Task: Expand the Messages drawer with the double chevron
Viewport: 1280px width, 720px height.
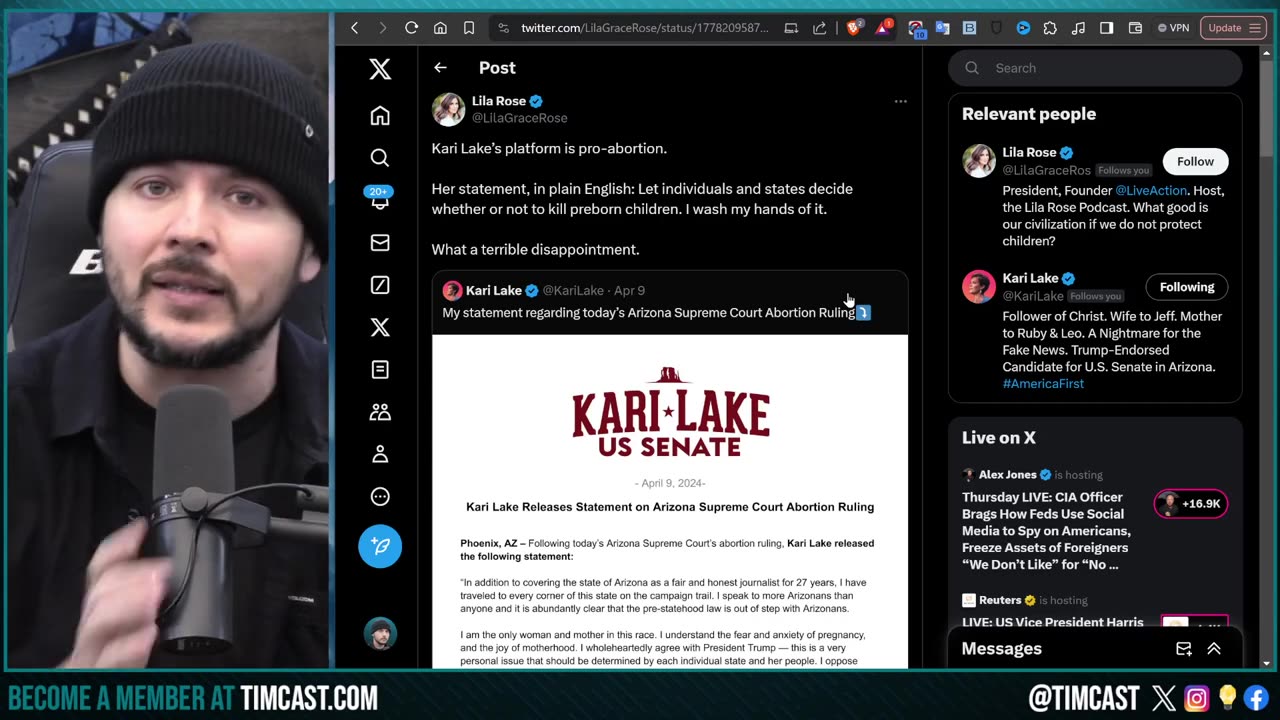Action: (1214, 649)
